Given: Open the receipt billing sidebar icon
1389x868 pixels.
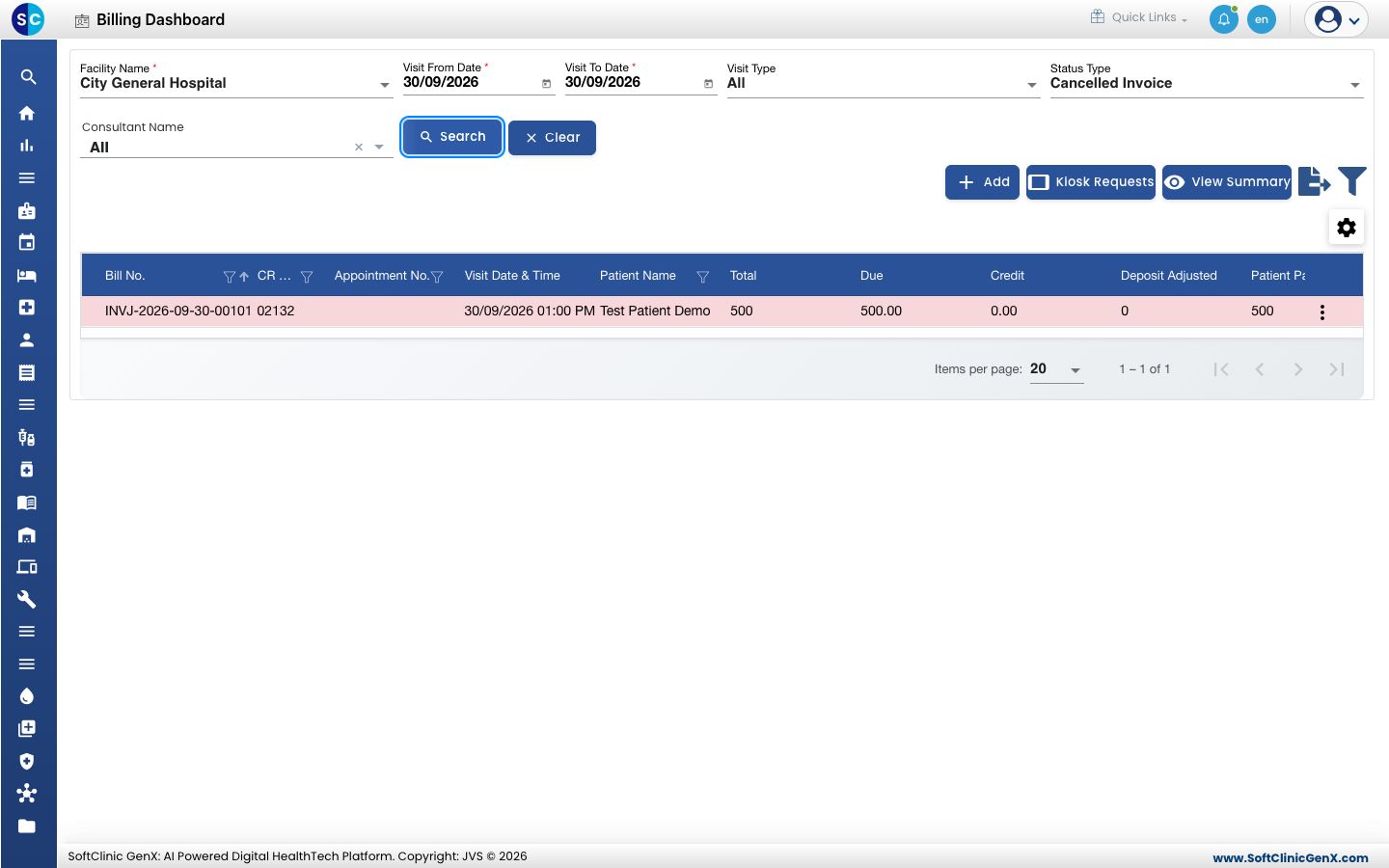Looking at the screenshot, I should [x=27, y=372].
